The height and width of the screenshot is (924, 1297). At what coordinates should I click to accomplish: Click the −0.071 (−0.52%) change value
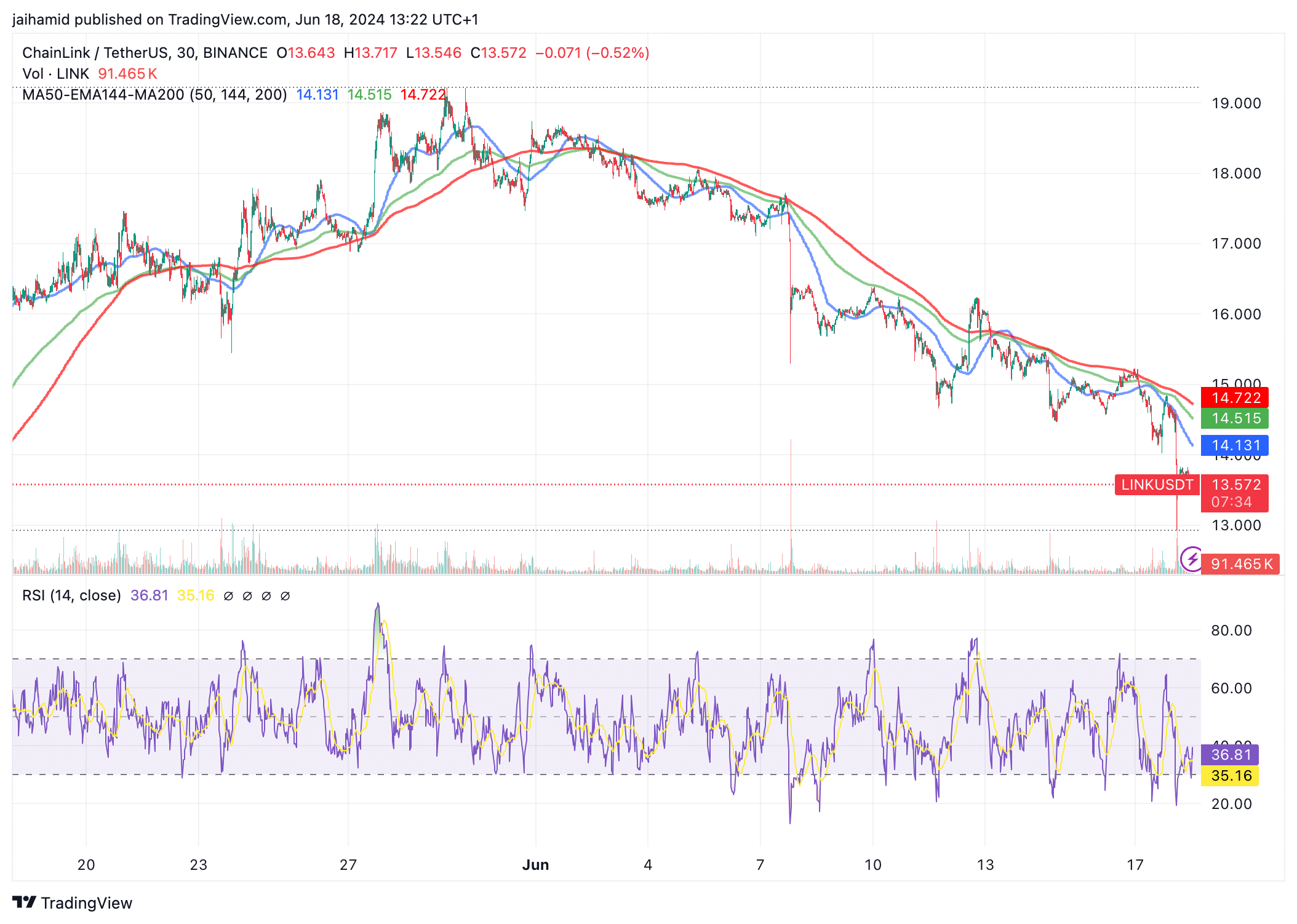coord(593,53)
